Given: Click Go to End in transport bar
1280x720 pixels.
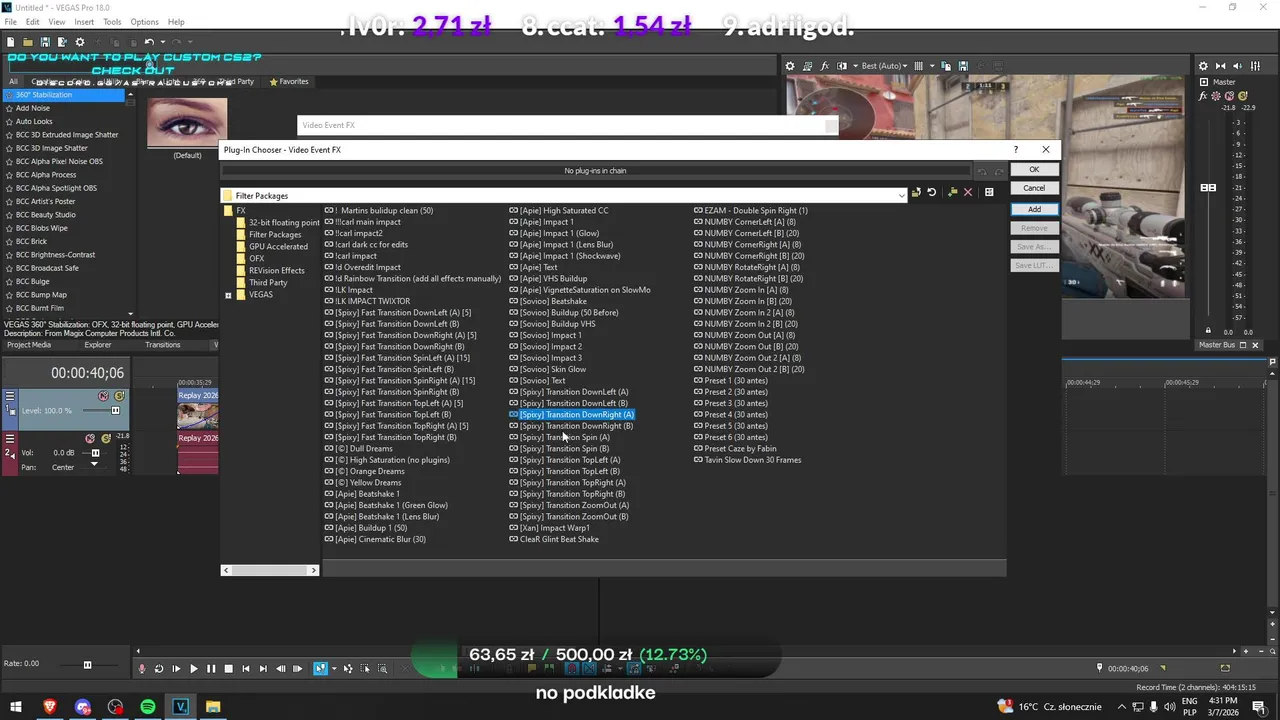Looking at the screenshot, I should [263, 668].
